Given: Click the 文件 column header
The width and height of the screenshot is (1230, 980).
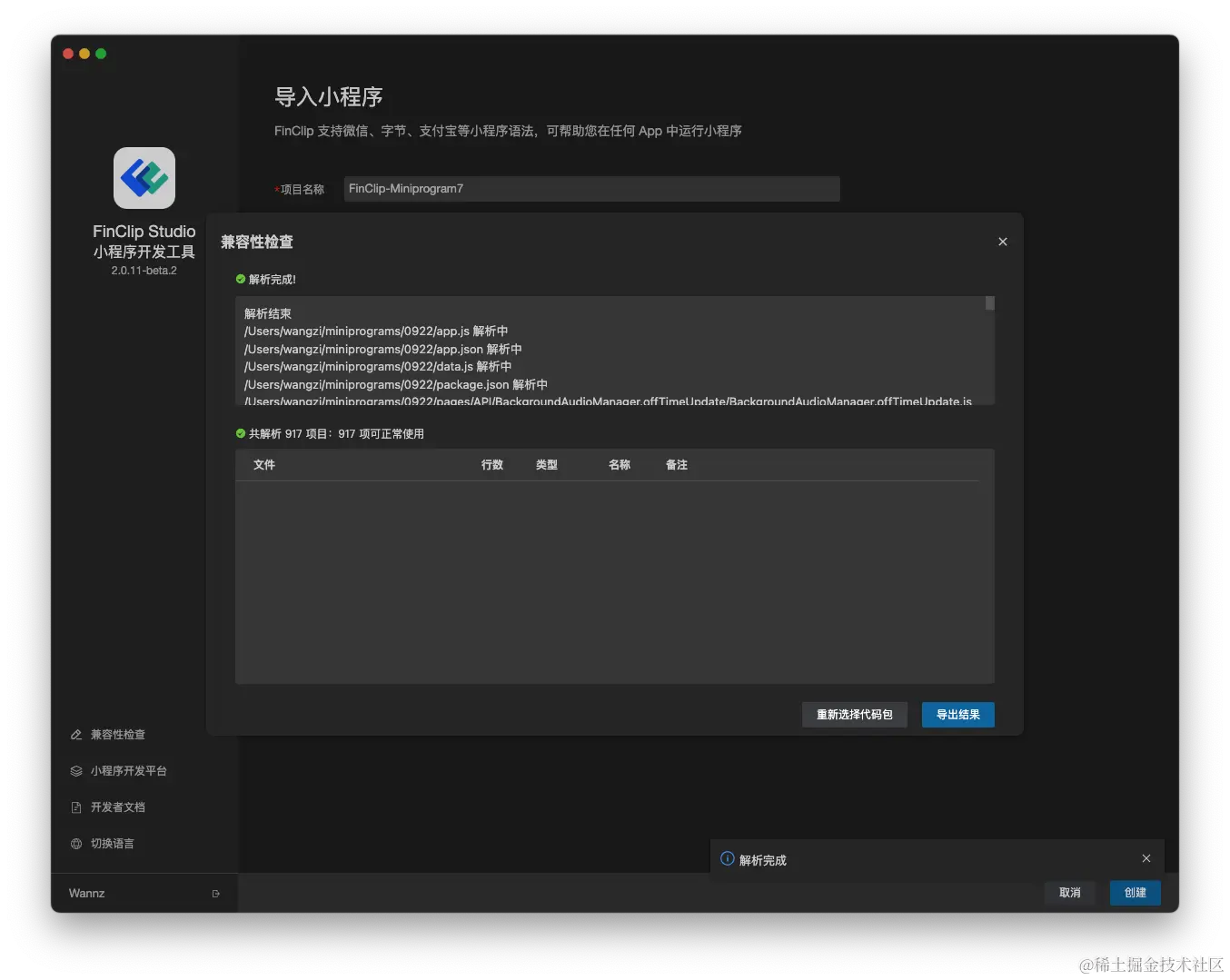Looking at the screenshot, I should pyautogui.click(x=264, y=465).
